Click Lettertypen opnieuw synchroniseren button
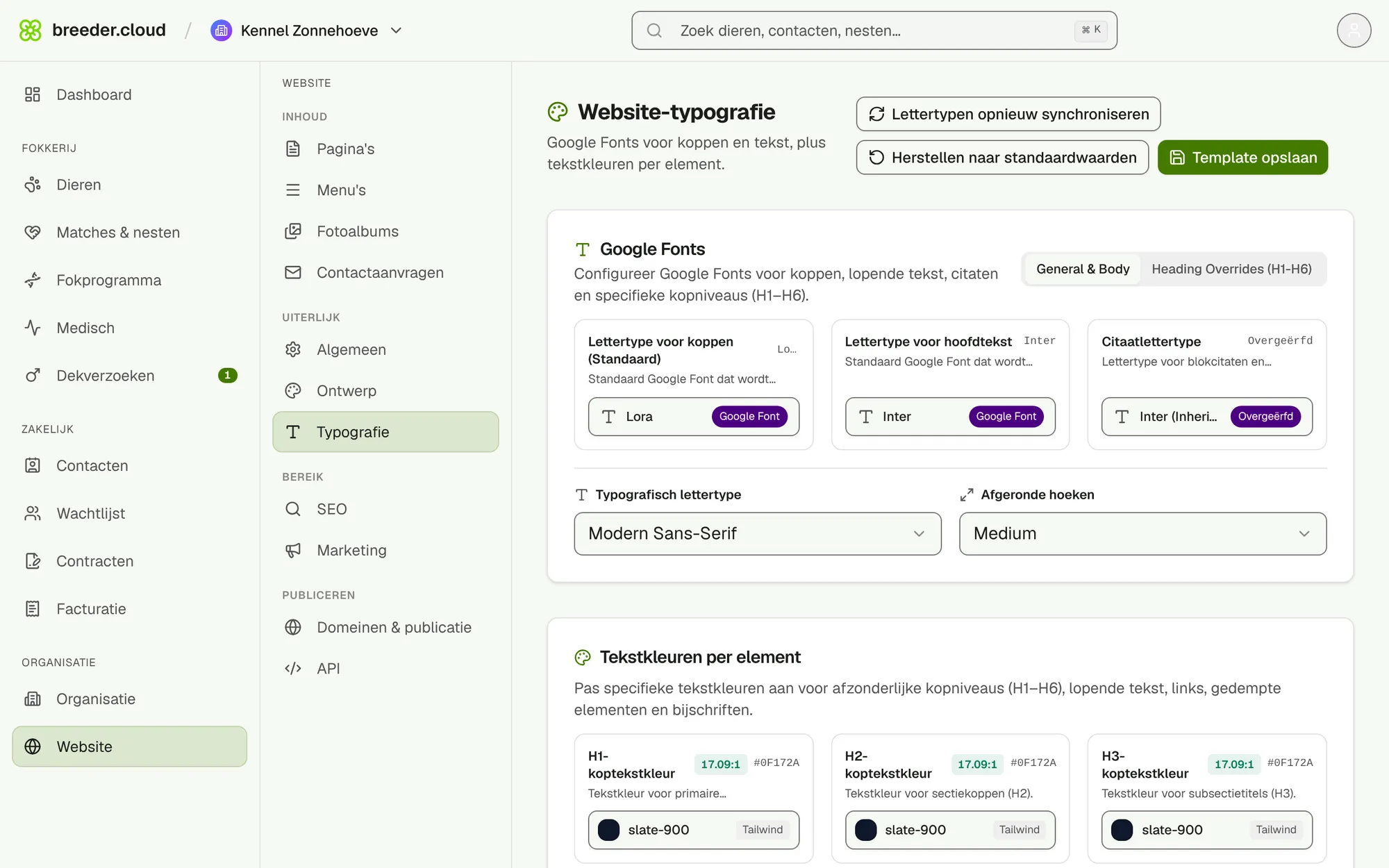Image resolution: width=1389 pixels, height=868 pixels. pyautogui.click(x=1008, y=114)
